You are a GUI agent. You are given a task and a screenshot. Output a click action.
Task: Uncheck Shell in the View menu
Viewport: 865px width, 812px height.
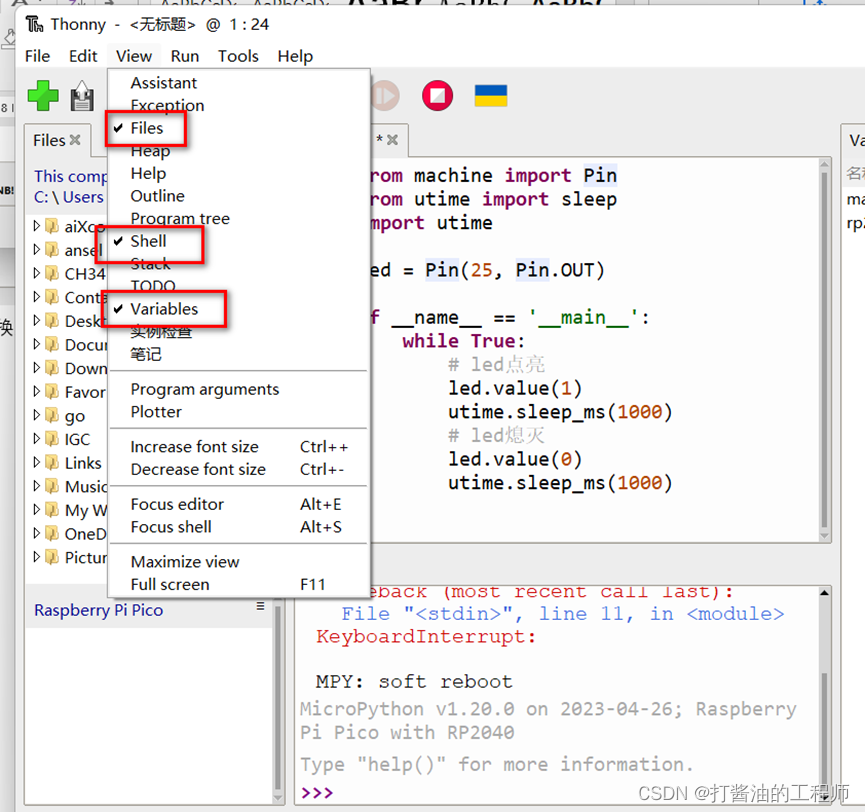(148, 241)
